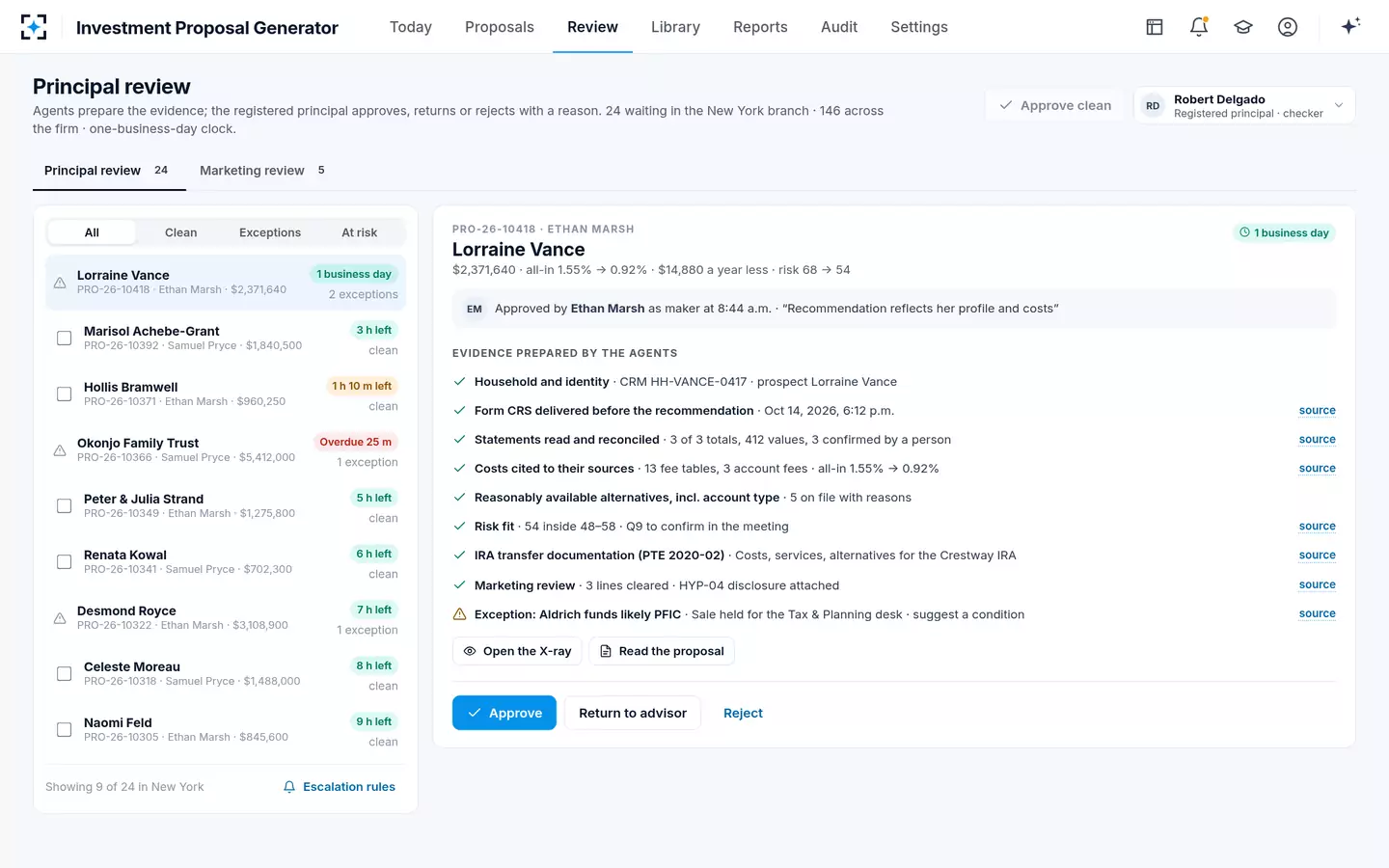Image resolution: width=1389 pixels, height=868 pixels.
Task: Tick the checkbox for Hollis Bramwell
Action: pyautogui.click(x=65, y=394)
